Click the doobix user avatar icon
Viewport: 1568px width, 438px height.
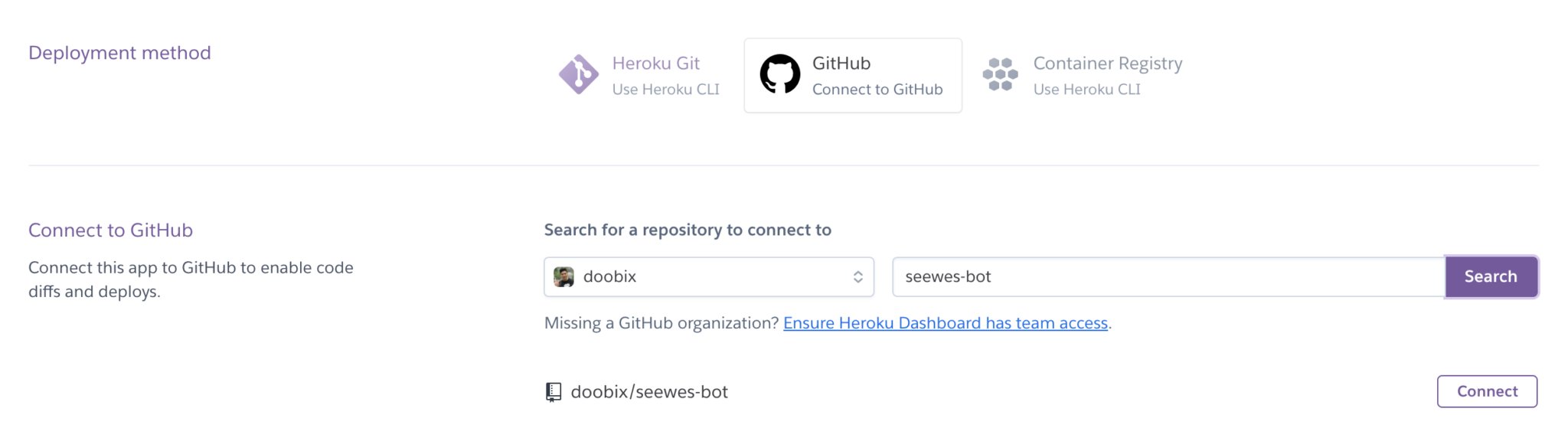[x=563, y=276]
